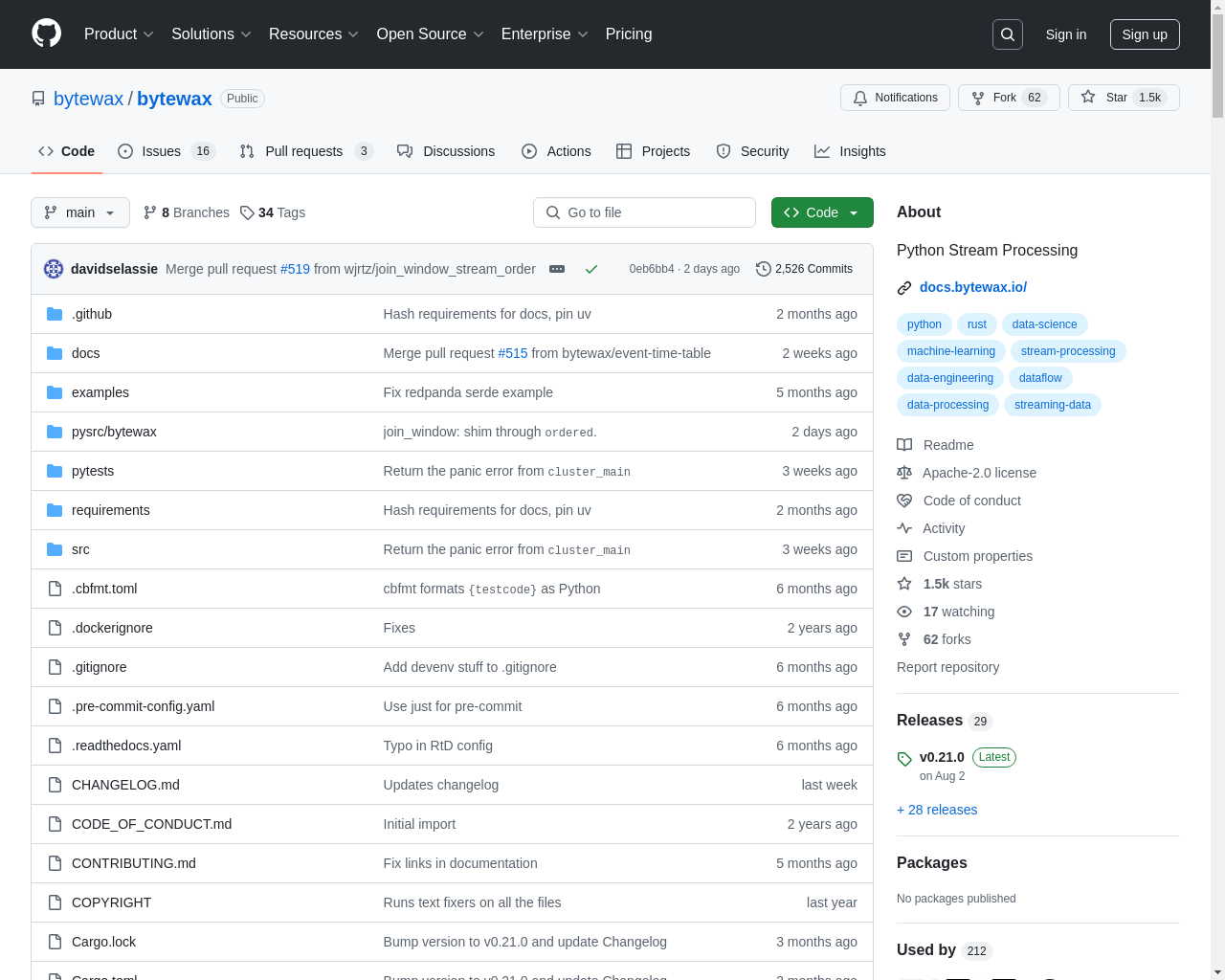This screenshot has height=980, width=1225.
Task: Click the tag icon beside v0.21.0 release
Action: pos(904,759)
